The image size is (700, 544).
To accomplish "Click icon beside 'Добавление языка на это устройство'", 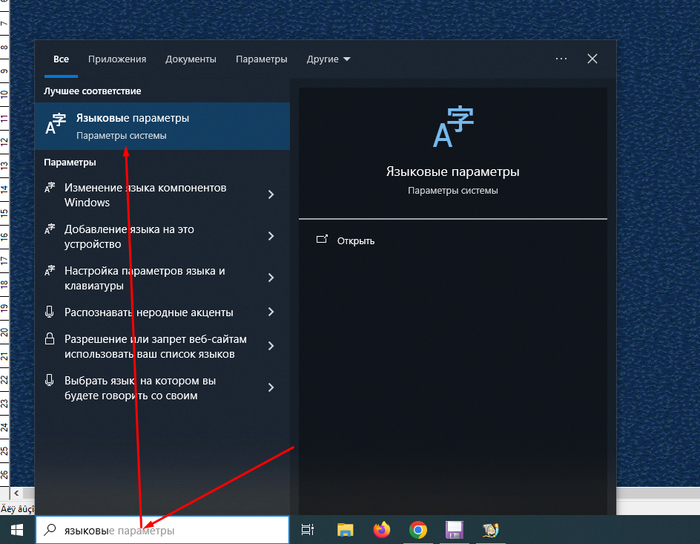I will tap(50, 229).
